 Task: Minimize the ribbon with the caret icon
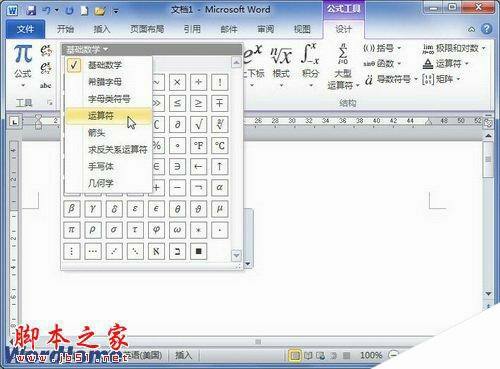click(x=471, y=30)
